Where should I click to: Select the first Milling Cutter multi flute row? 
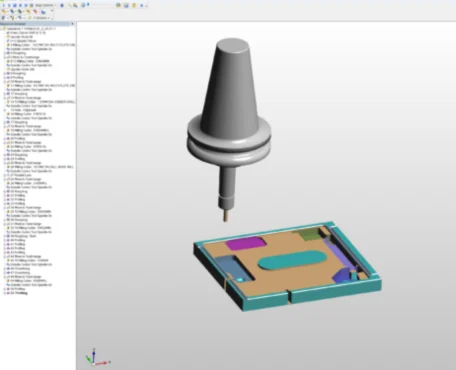42,45
